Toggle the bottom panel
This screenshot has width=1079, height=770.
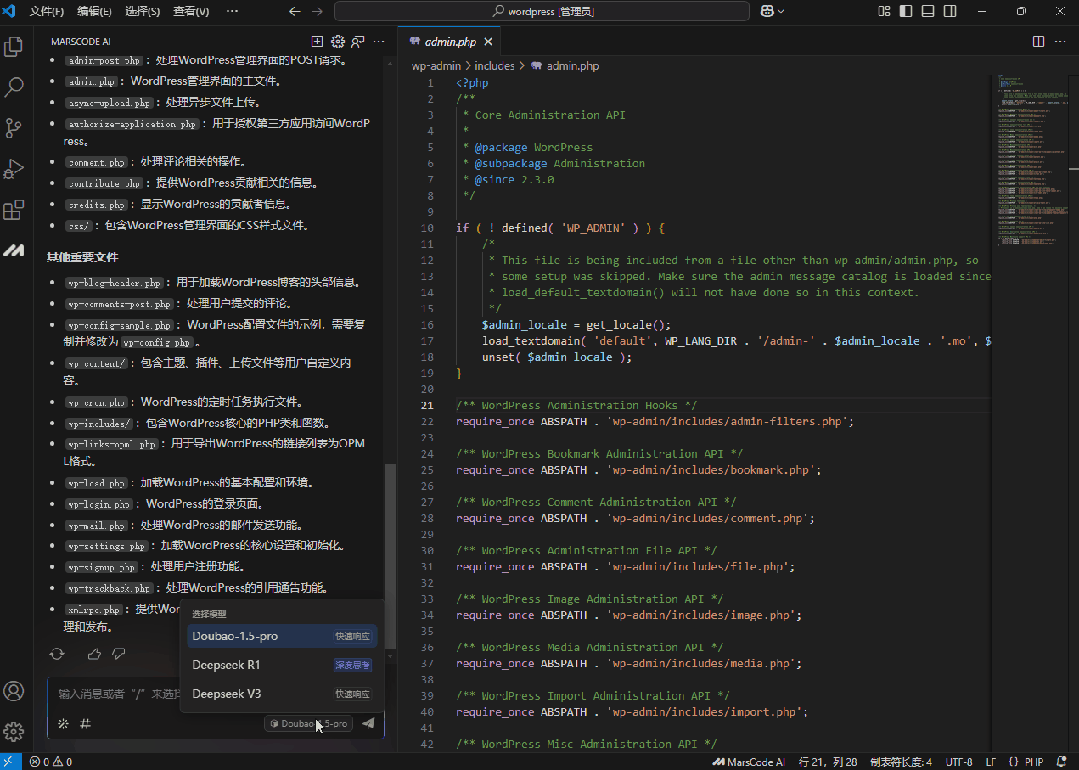[928, 11]
